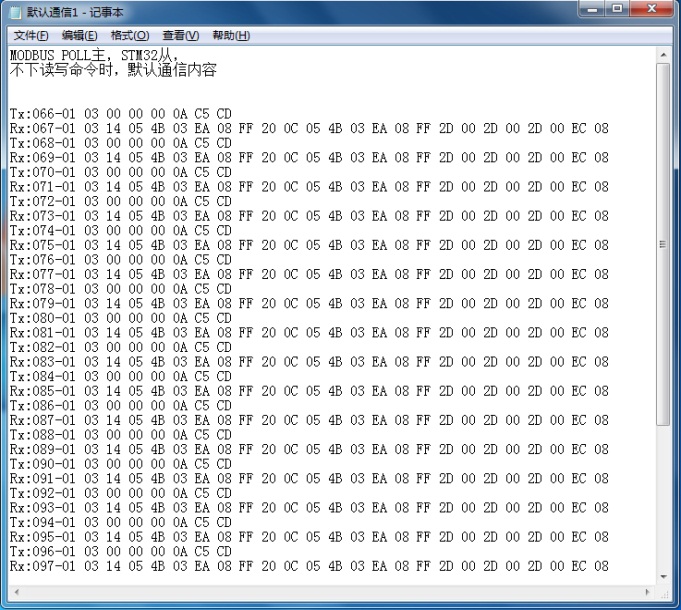Click the line starting with MODBUS POLL主

(x=94, y=55)
